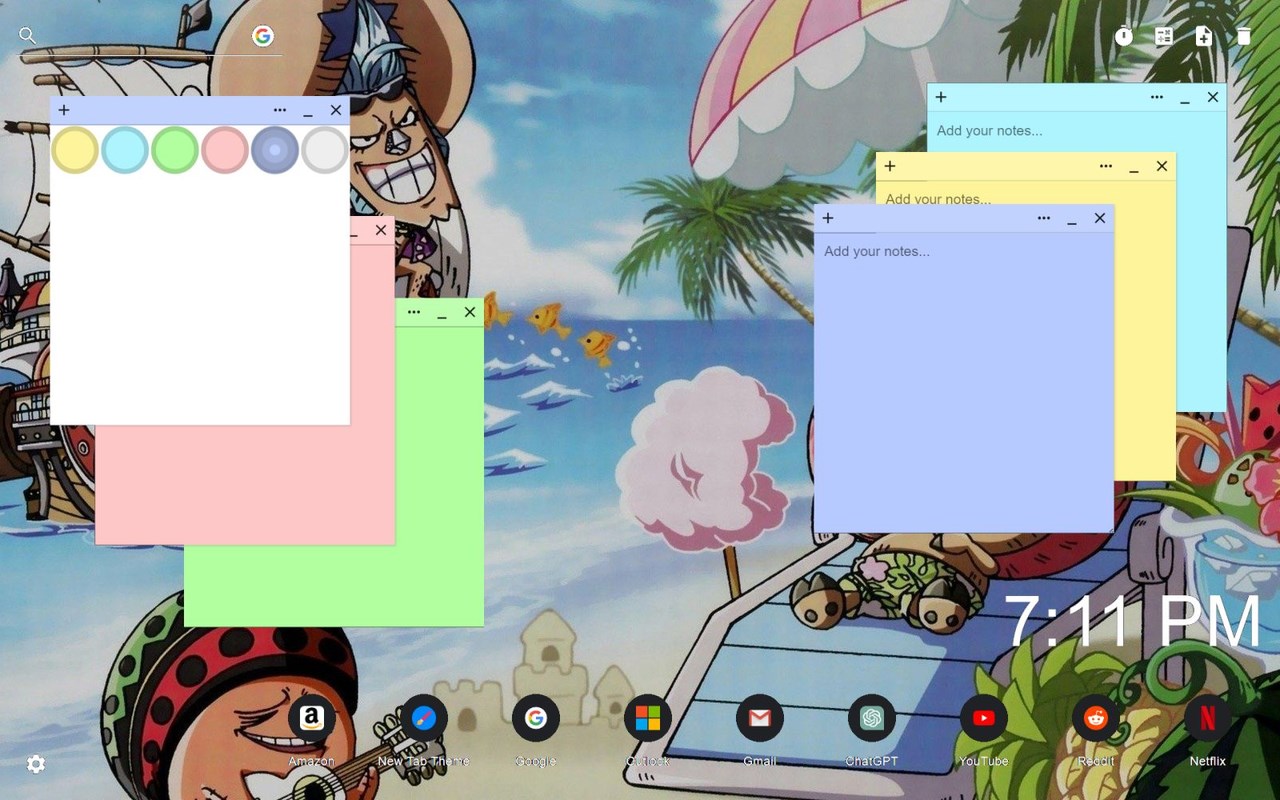The height and width of the screenshot is (800, 1280).
Task: Add a note using the yellow note's plus
Action: pos(890,166)
